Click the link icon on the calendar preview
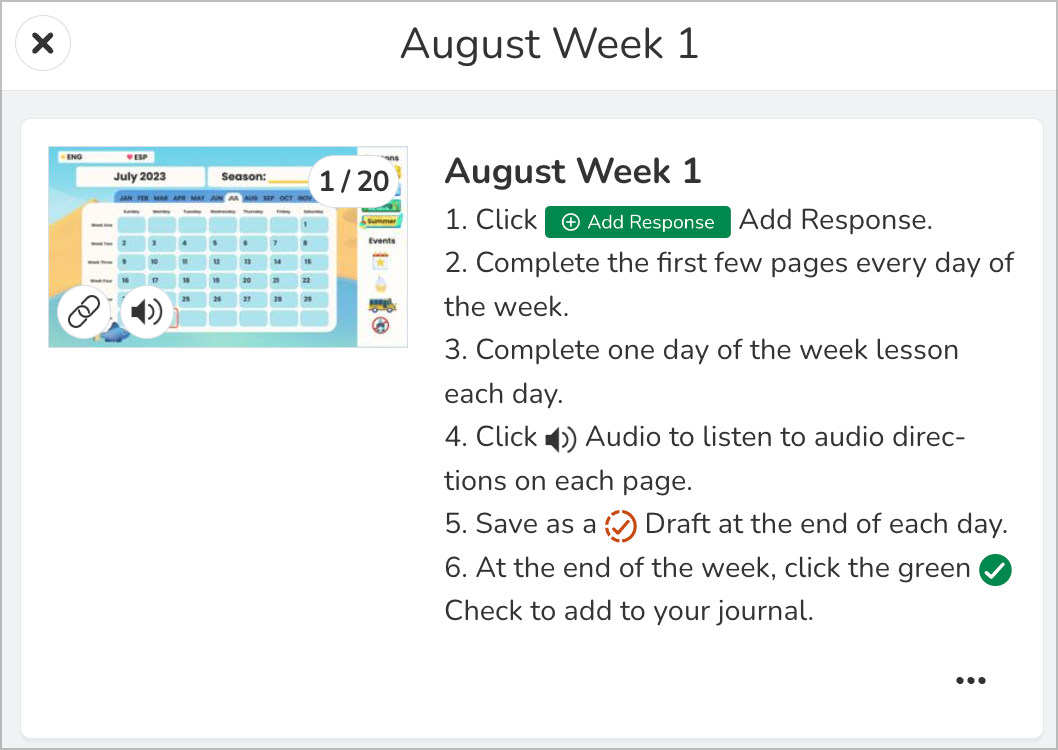Image resolution: width=1058 pixels, height=750 pixels. point(84,310)
